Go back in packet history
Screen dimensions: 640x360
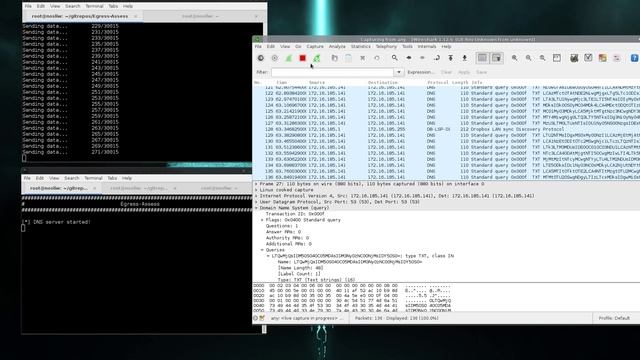(409, 58)
